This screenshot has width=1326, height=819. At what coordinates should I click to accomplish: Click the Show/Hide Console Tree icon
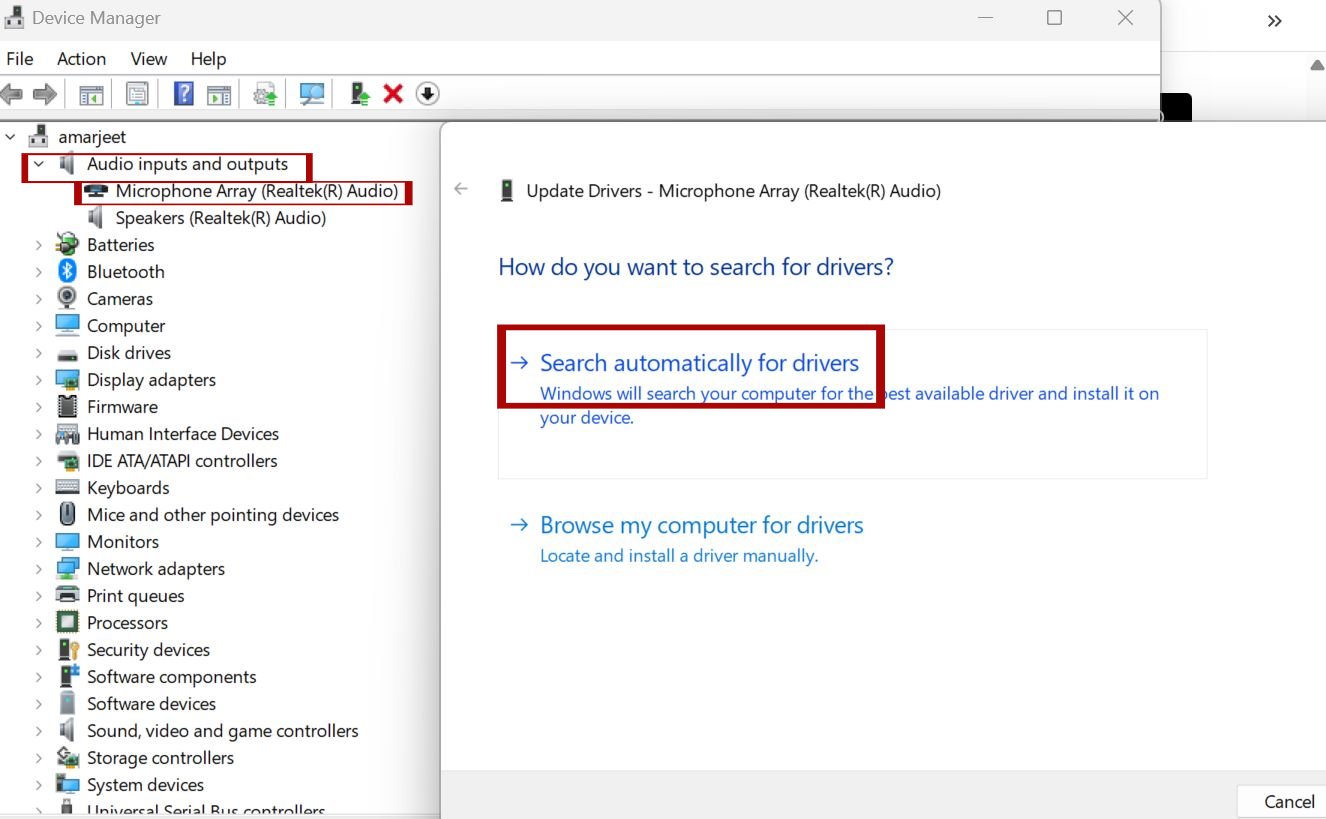(91, 93)
